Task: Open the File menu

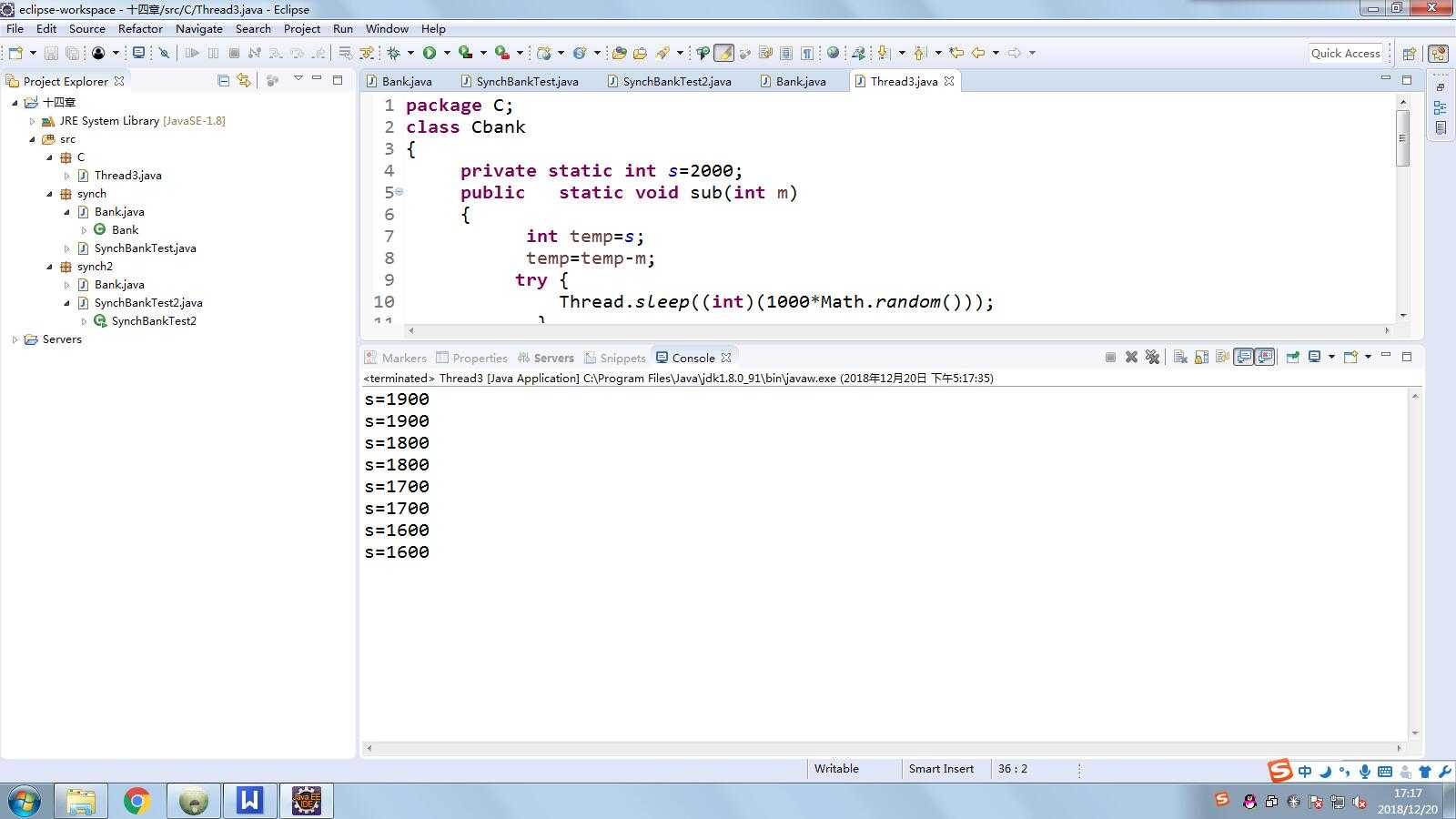Action: pyautogui.click(x=15, y=28)
